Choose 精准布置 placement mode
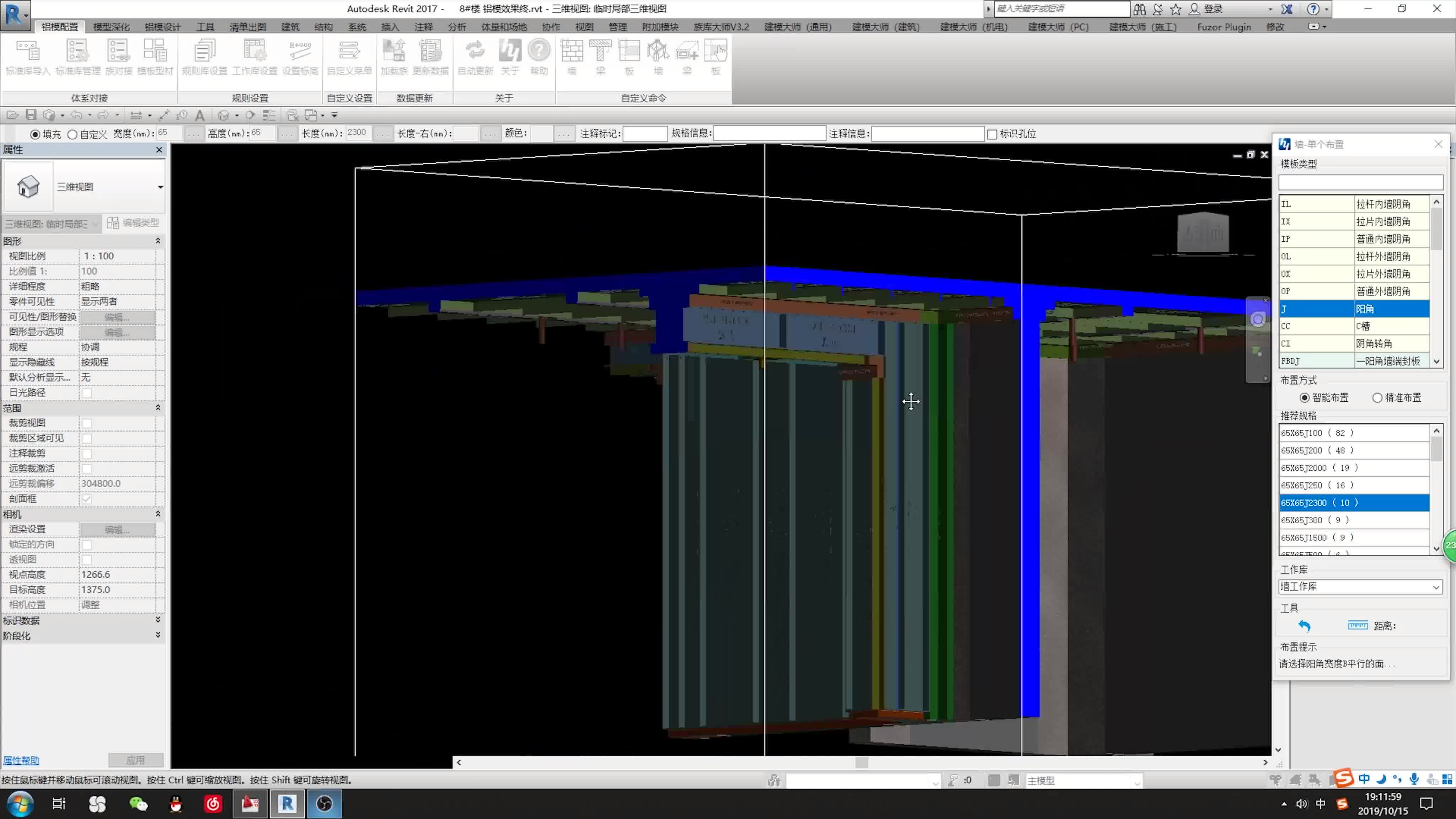Image resolution: width=1456 pixels, height=819 pixels. (x=1377, y=398)
